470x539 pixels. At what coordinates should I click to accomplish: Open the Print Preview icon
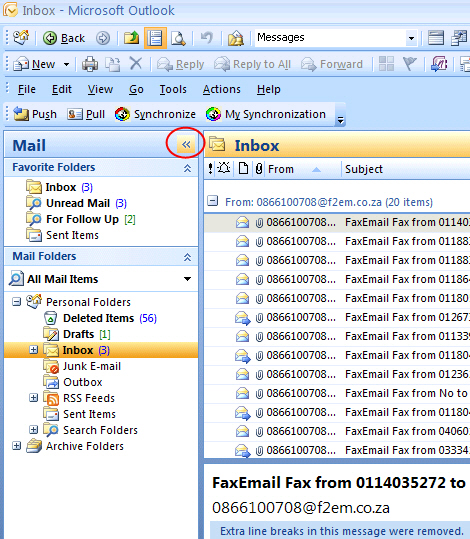pos(178,38)
